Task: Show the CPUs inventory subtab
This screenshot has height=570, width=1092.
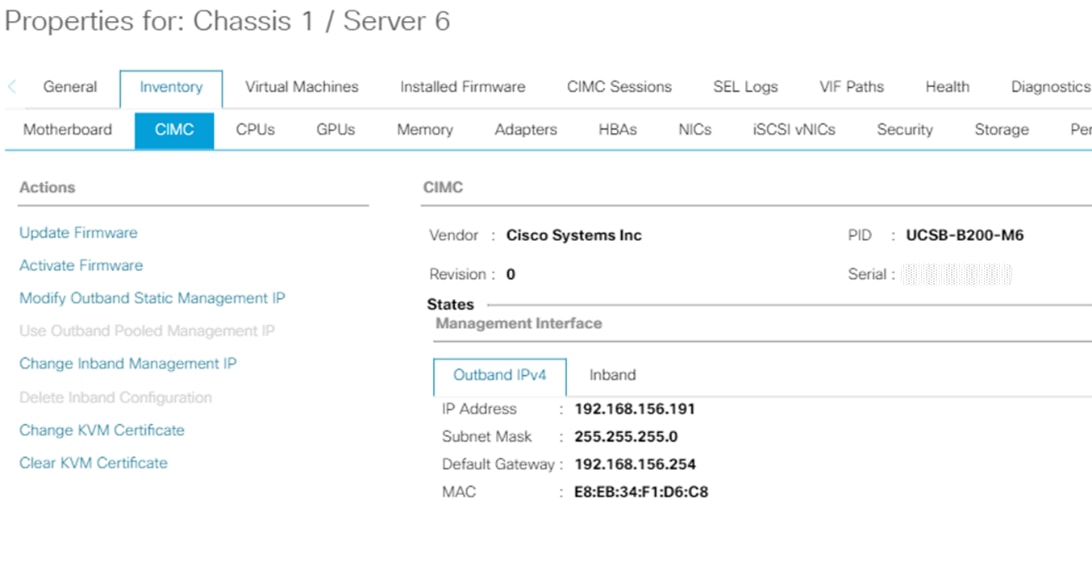Action: click(255, 130)
